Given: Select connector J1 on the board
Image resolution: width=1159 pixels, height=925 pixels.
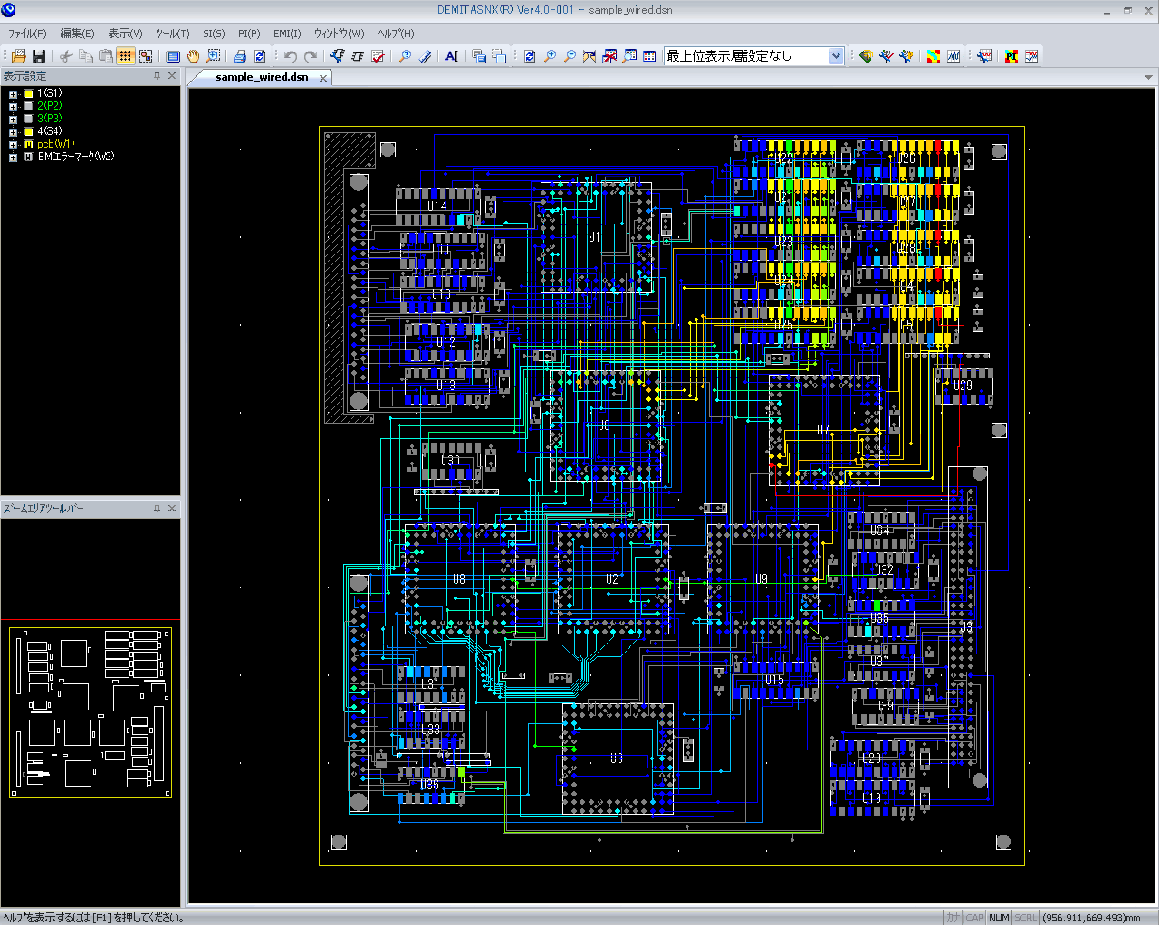Looking at the screenshot, I should pyautogui.click(x=595, y=237).
